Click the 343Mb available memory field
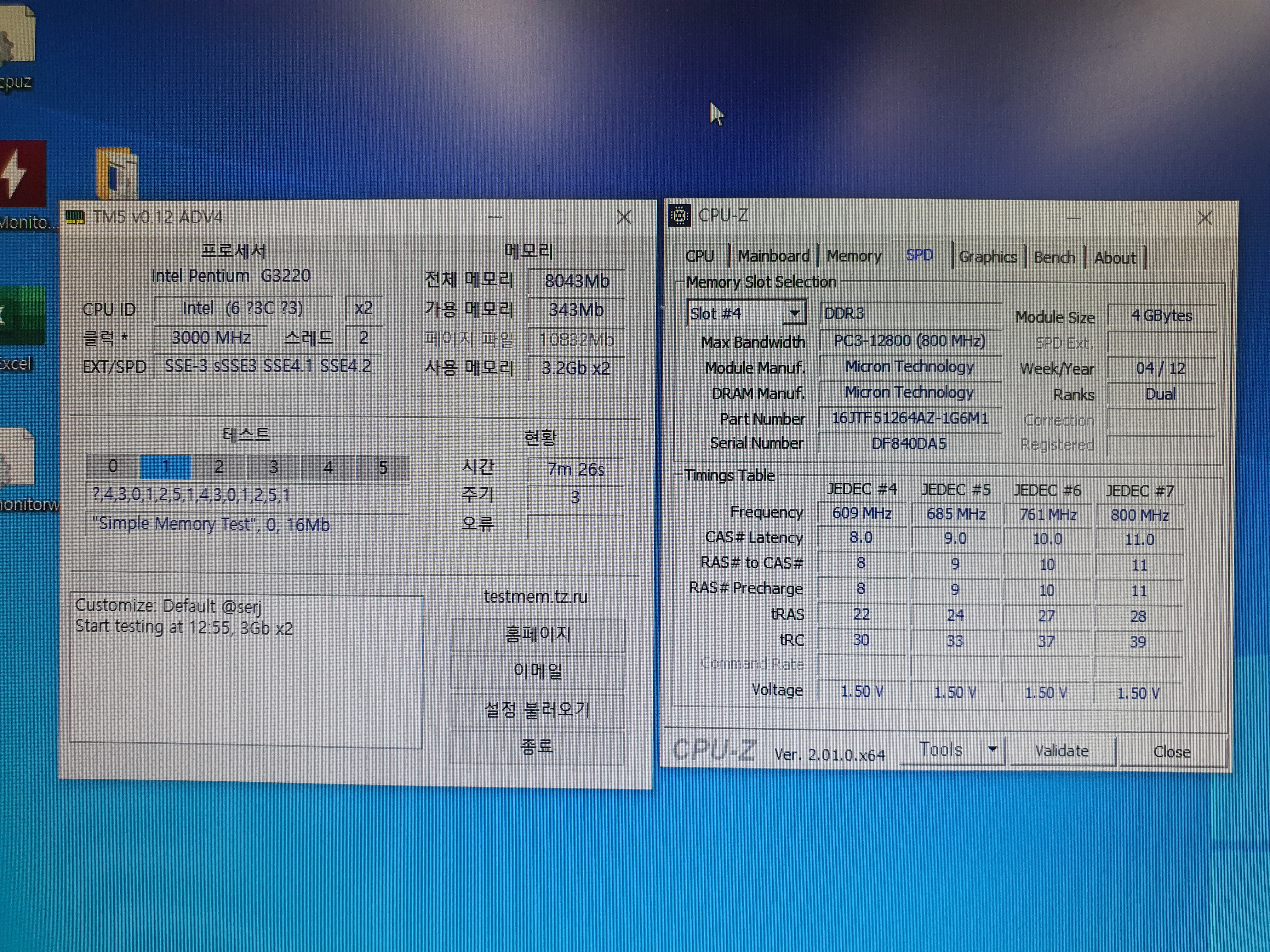 (x=576, y=310)
